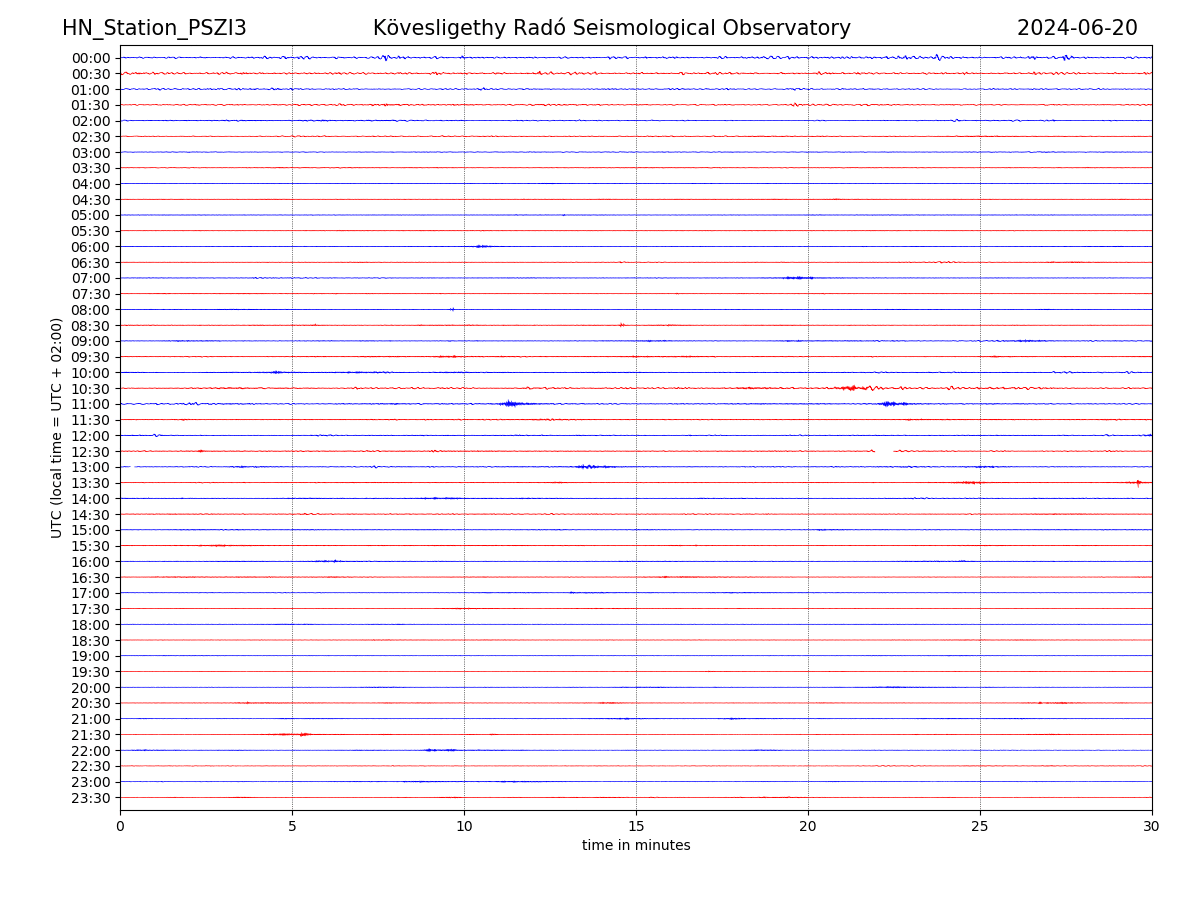This screenshot has width=1200, height=900.
Task: Click the Kövesligethy Radó Seismological Observatory heading
Action: (x=611, y=28)
